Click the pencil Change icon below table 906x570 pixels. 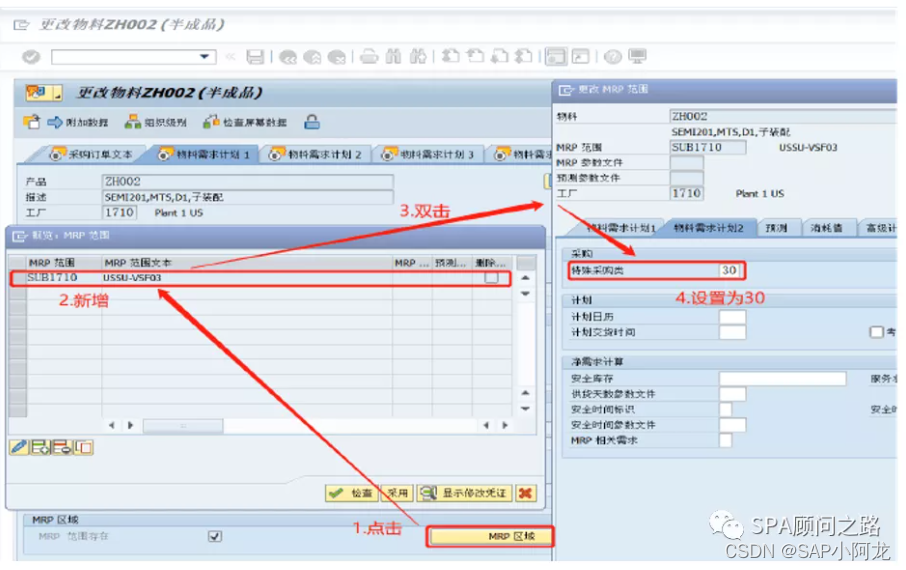[x=19, y=447]
